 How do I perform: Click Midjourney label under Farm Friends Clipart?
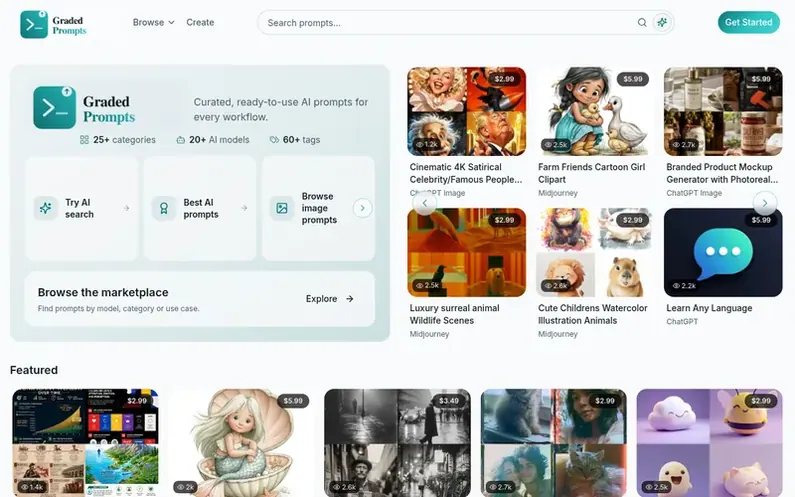558,193
